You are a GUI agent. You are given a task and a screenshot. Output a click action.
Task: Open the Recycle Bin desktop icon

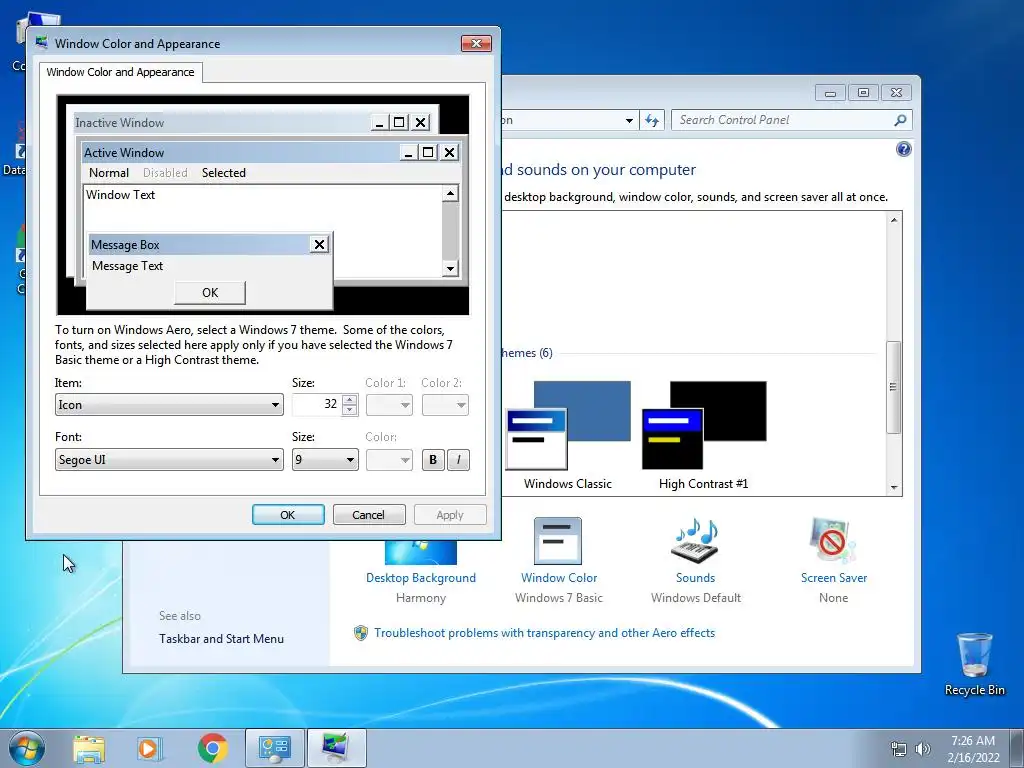(x=974, y=664)
